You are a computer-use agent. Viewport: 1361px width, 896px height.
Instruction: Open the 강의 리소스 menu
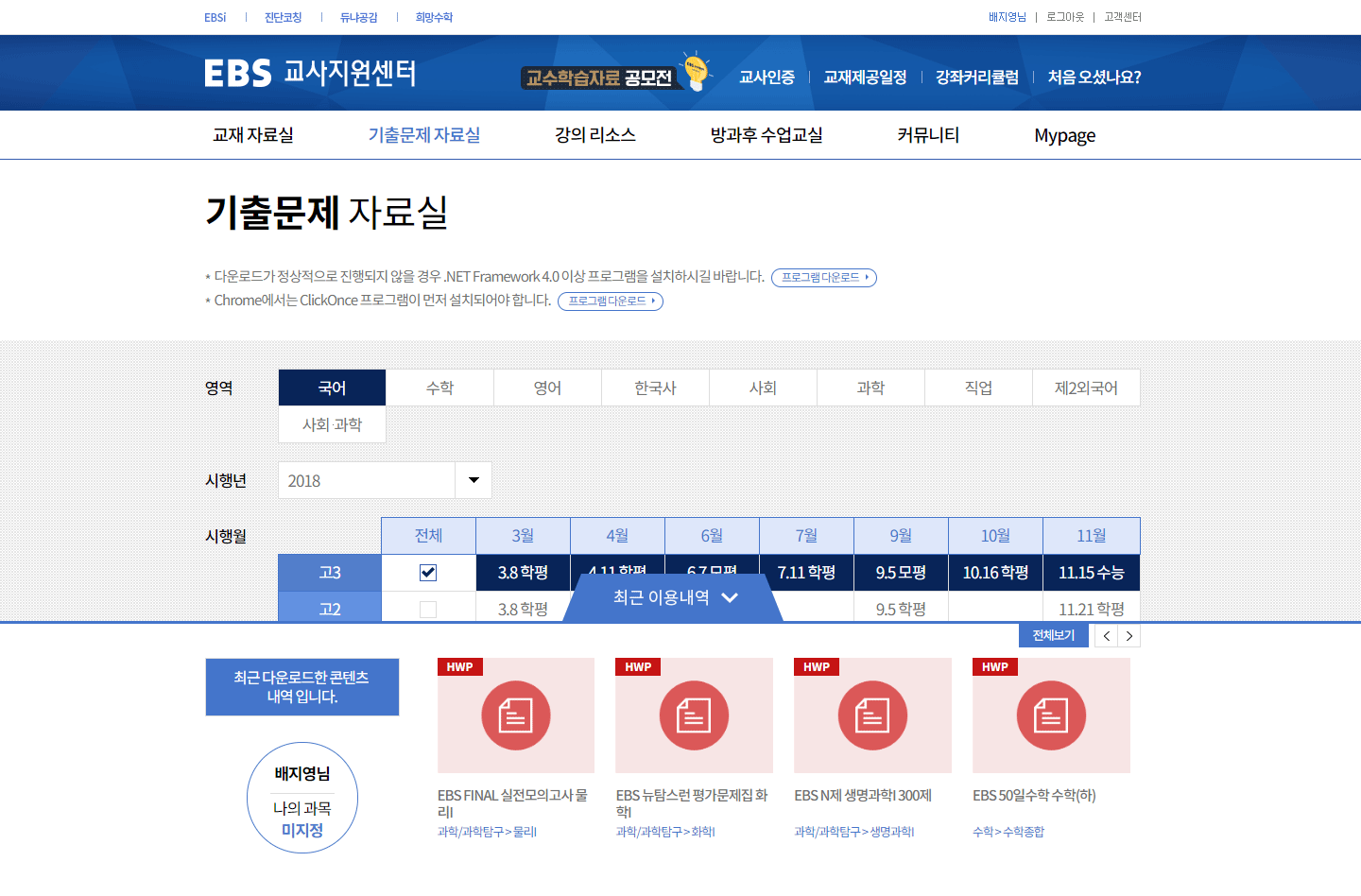coord(595,135)
